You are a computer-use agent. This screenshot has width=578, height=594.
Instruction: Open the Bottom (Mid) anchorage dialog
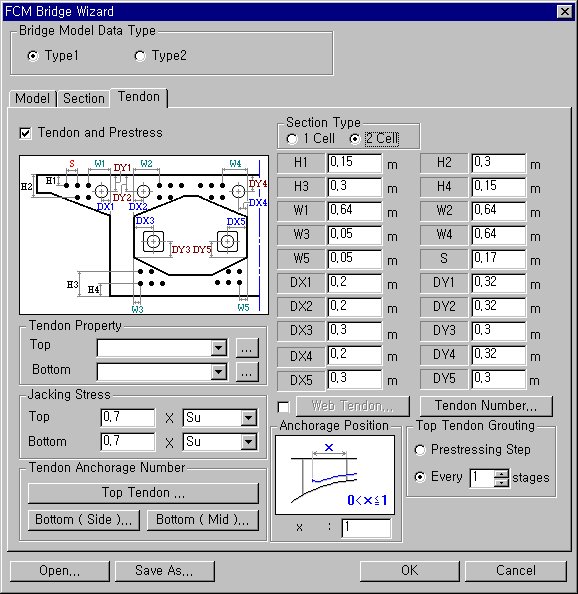coord(203,520)
